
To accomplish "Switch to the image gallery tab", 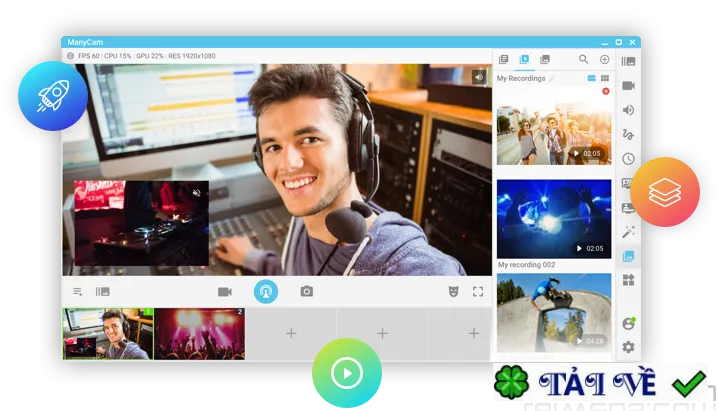I will 545,59.
